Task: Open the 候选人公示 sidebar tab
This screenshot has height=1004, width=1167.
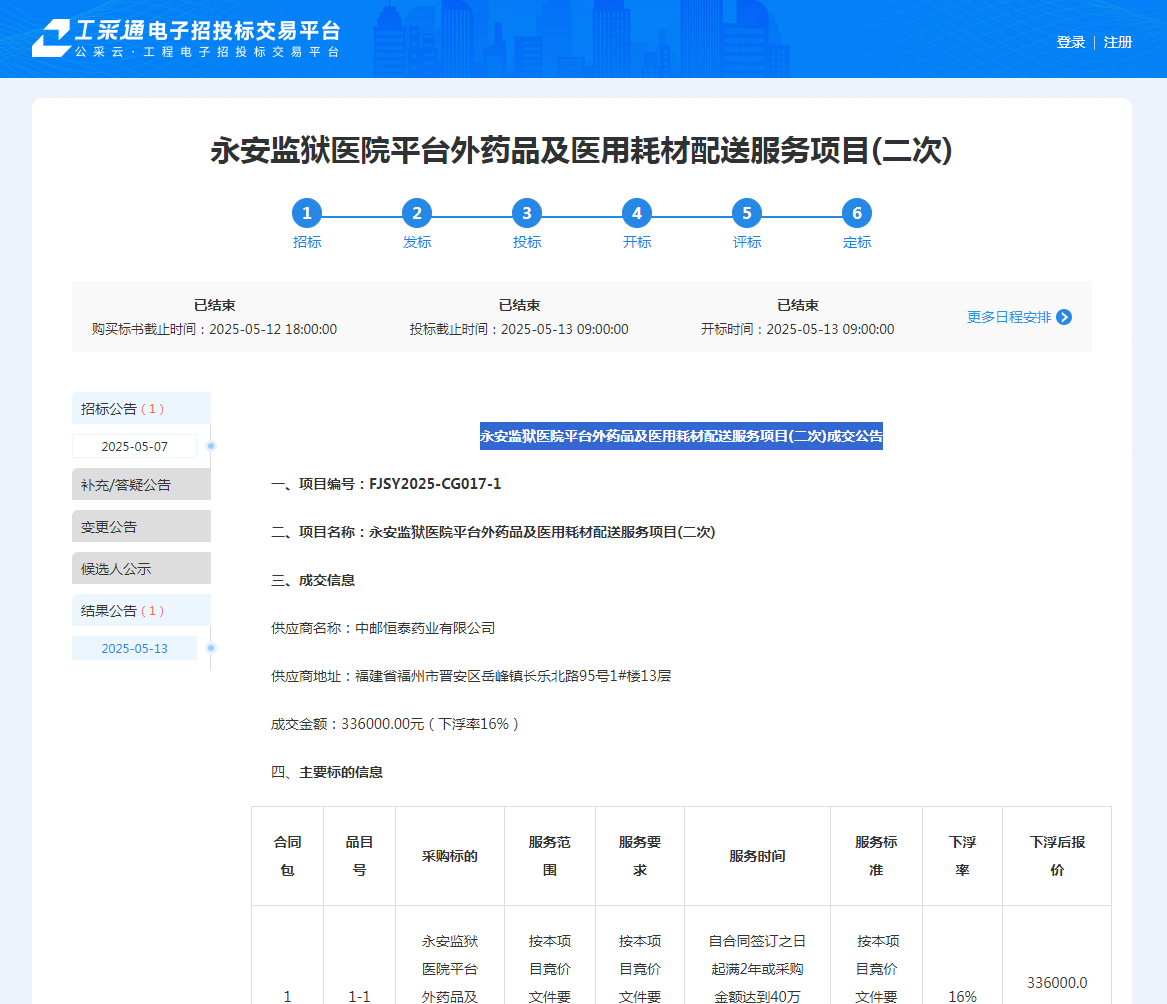Action: point(141,569)
